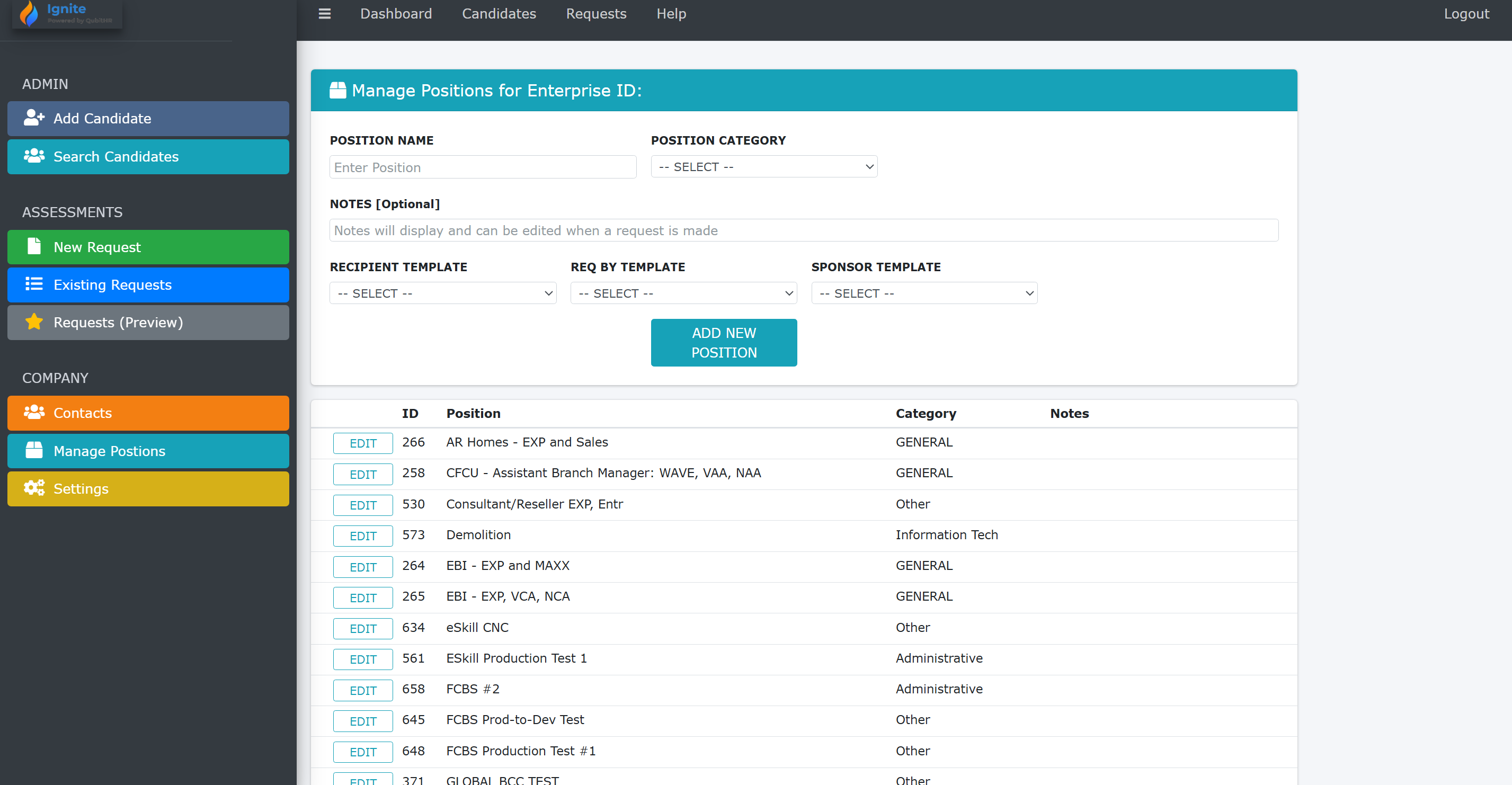Click the Category column header
Viewport: 1512px width, 785px height.
[x=926, y=413]
